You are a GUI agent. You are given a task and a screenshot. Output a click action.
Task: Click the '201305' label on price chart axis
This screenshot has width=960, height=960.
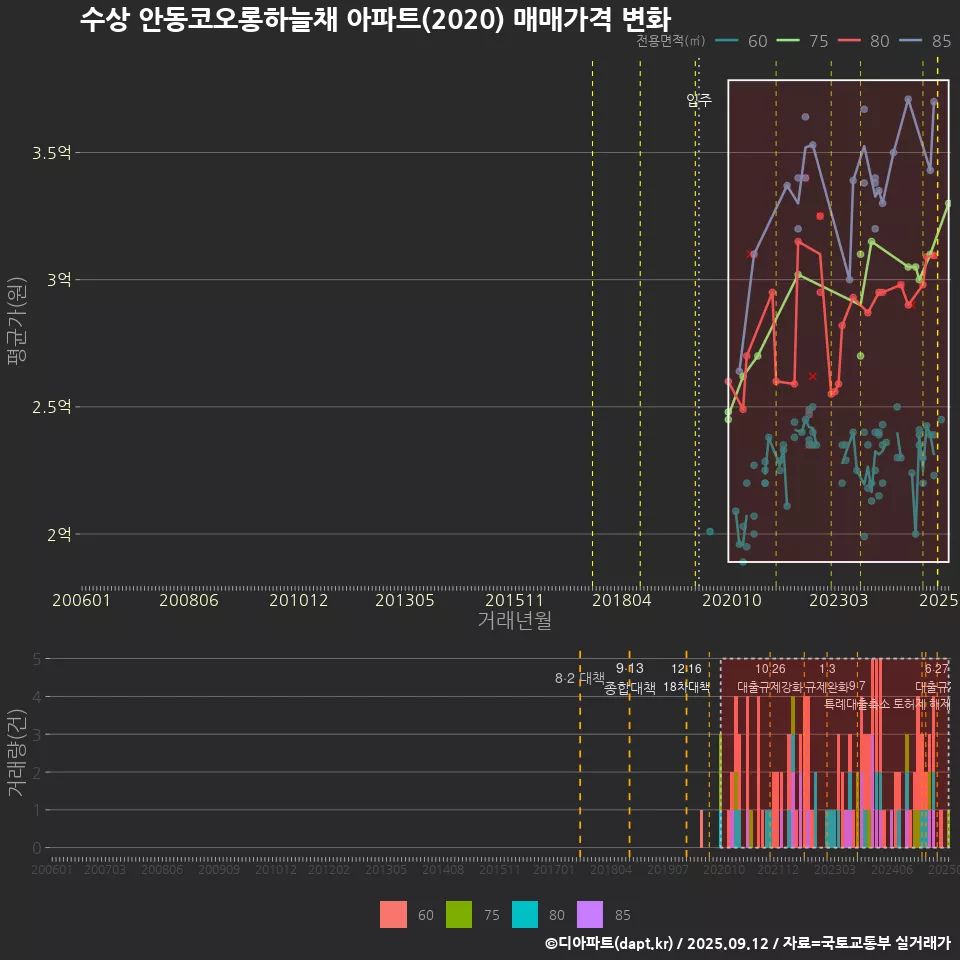click(x=405, y=600)
